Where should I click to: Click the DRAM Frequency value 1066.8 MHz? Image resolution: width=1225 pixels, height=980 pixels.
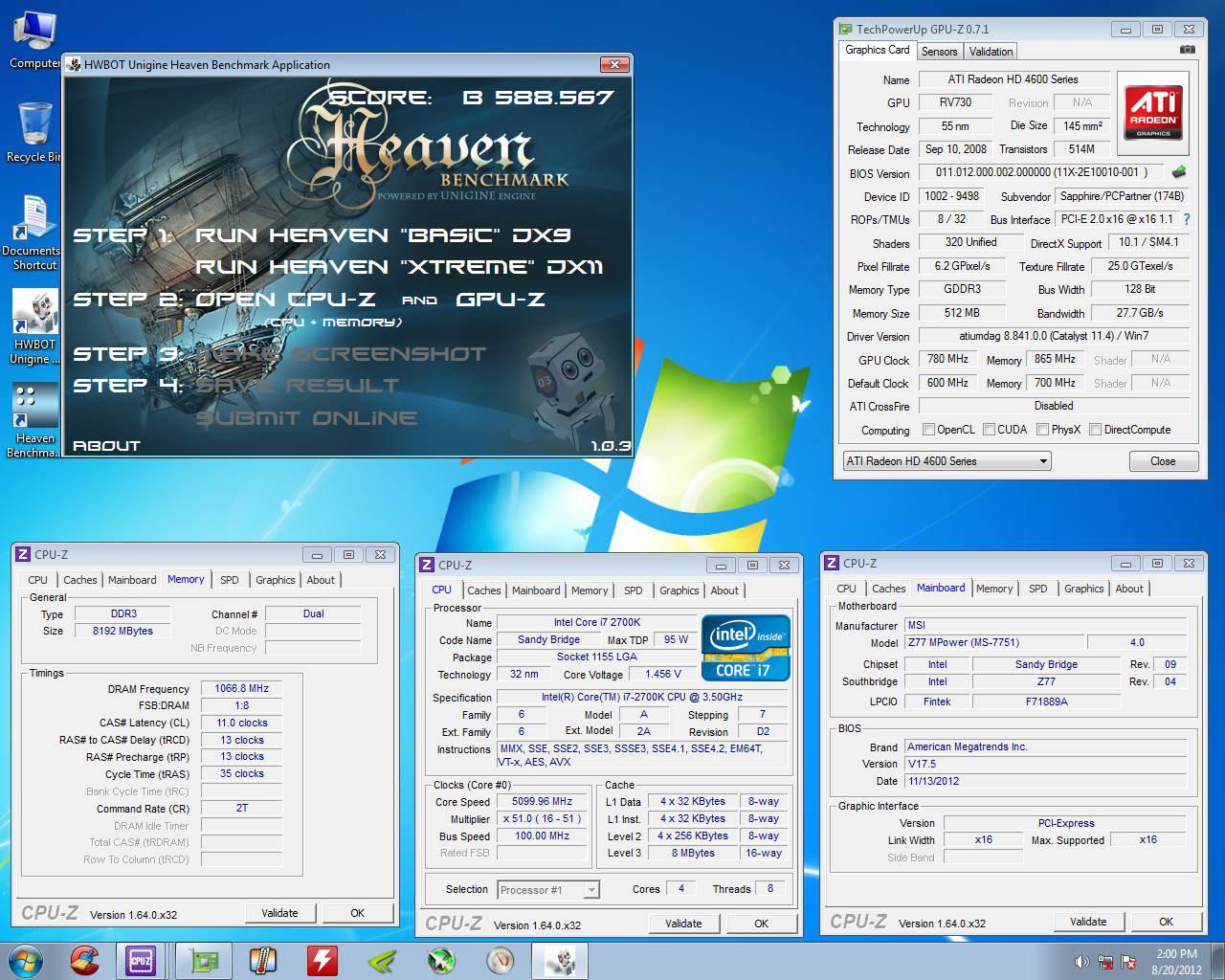(242, 688)
